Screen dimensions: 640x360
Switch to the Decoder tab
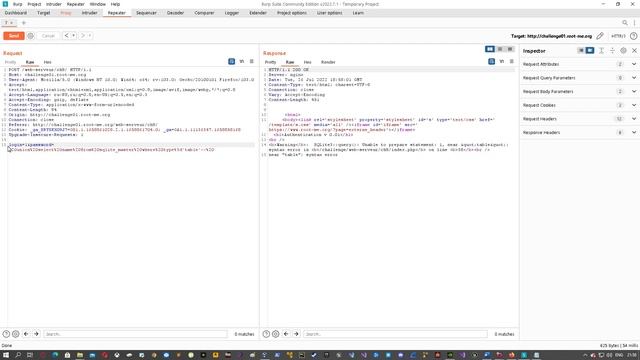click(175, 13)
